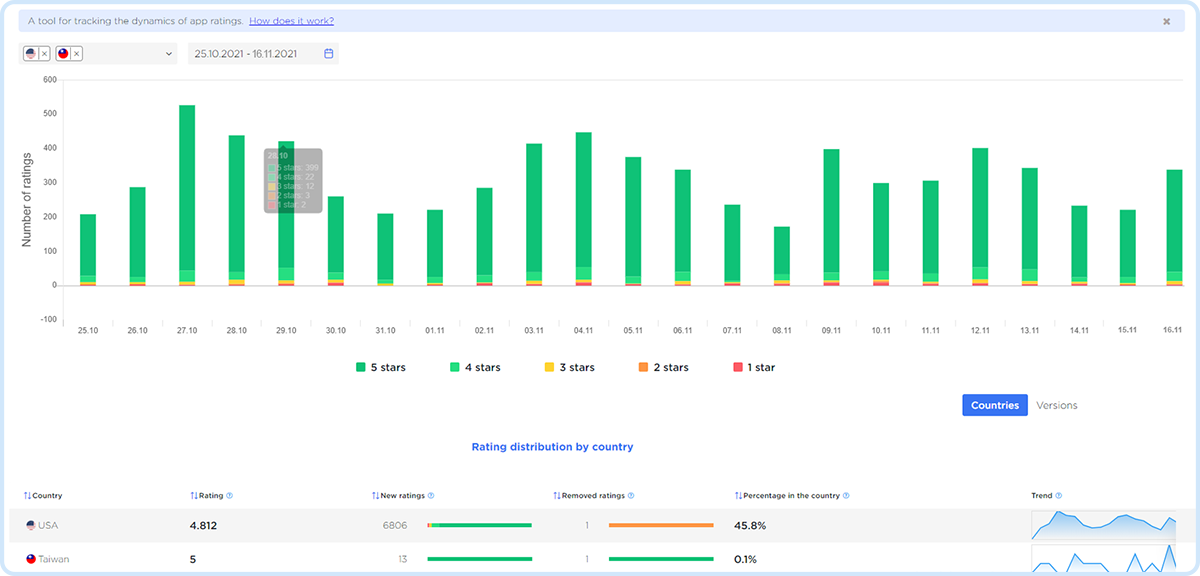
Task: Click the New ratings help icon
Action: (x=430, y=495)
